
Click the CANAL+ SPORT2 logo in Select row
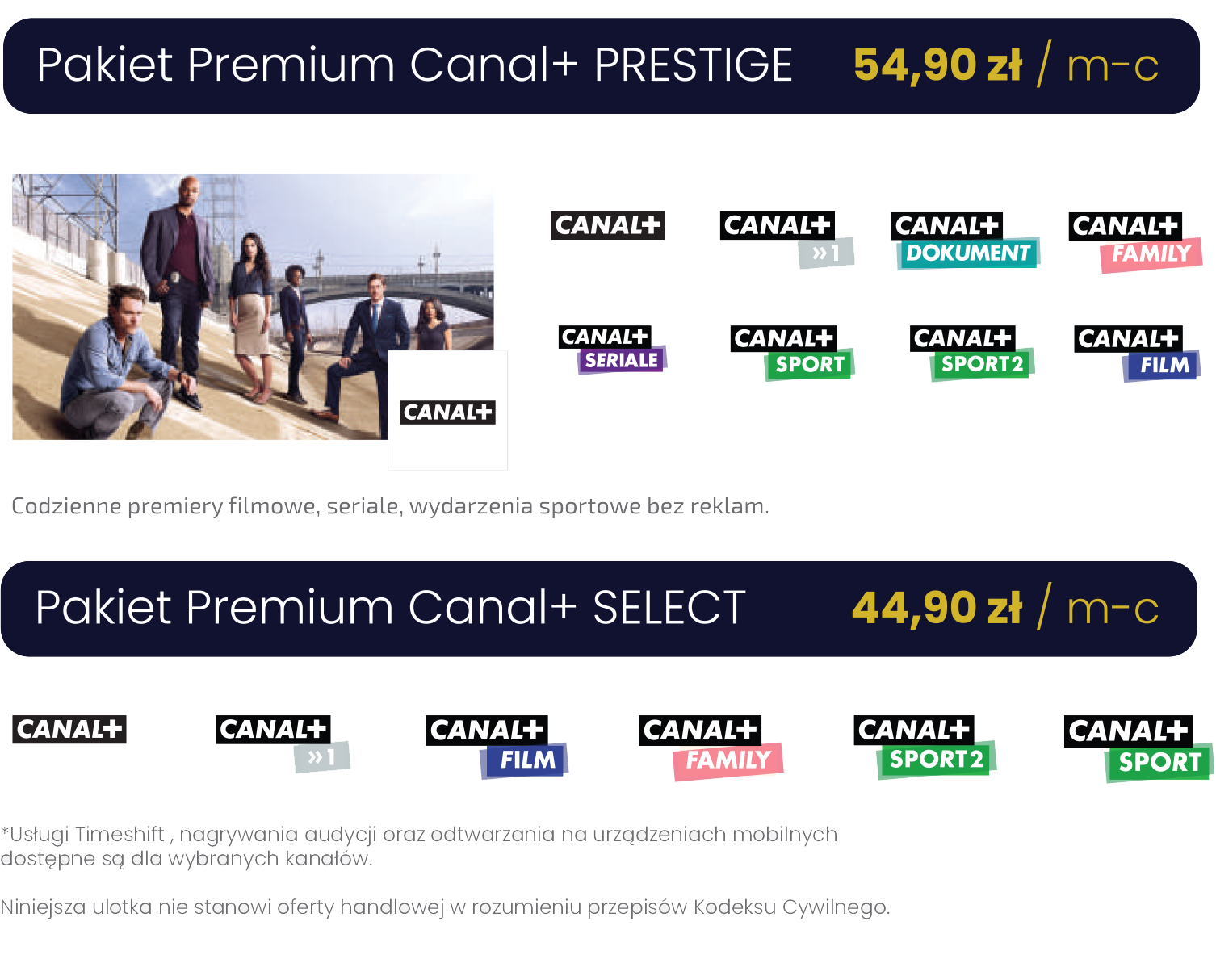point(925,747)
